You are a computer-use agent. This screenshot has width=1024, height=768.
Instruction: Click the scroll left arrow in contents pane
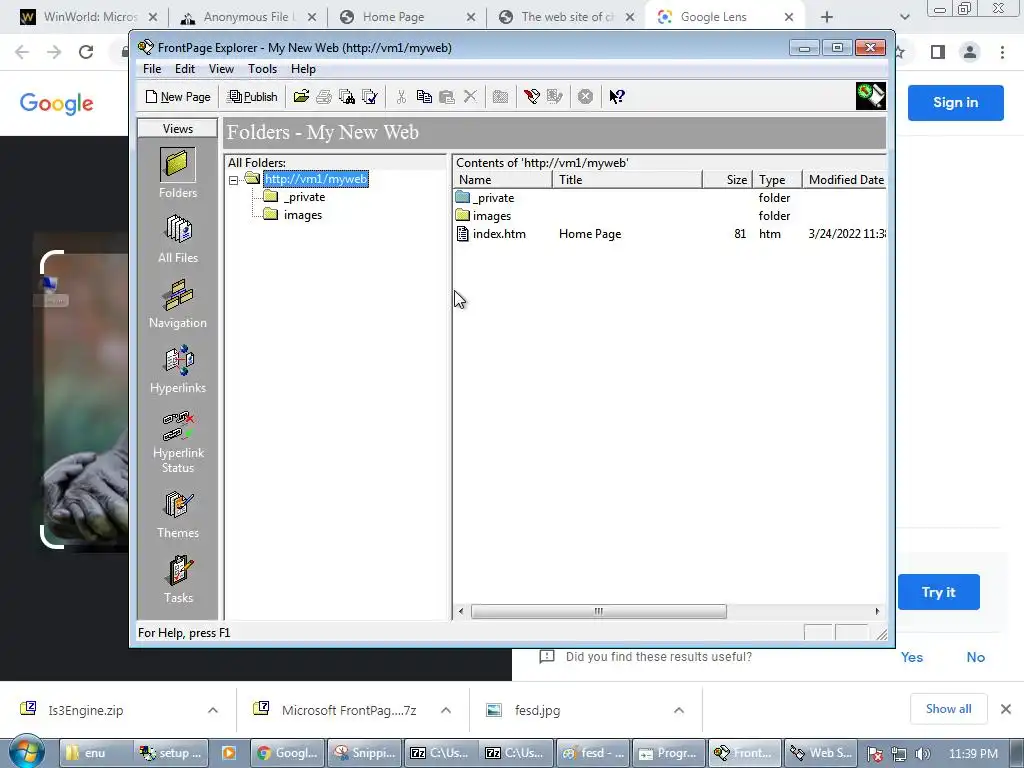click(461, 611)
